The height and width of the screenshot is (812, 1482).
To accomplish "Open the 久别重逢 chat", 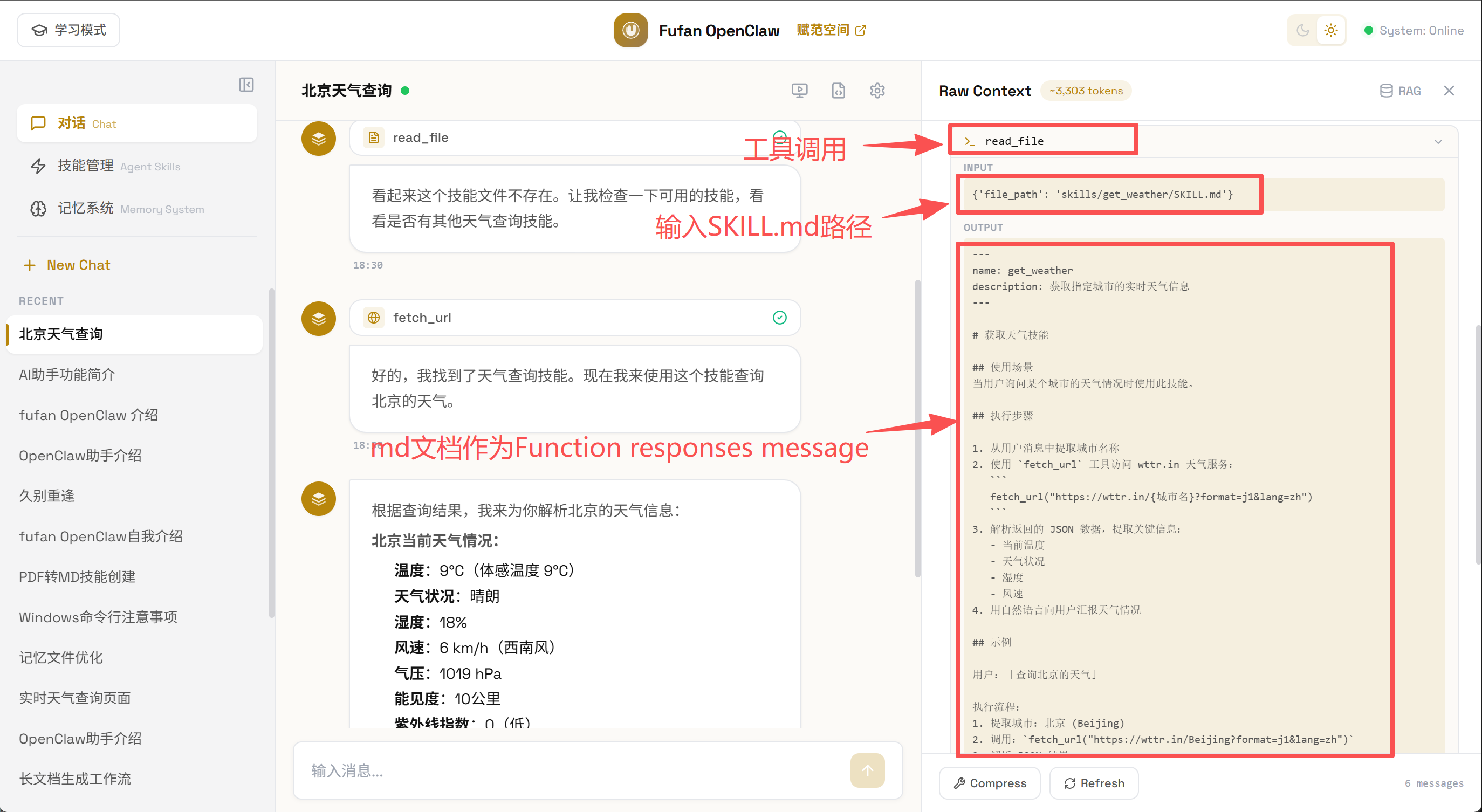I will [x=134, y=496].
